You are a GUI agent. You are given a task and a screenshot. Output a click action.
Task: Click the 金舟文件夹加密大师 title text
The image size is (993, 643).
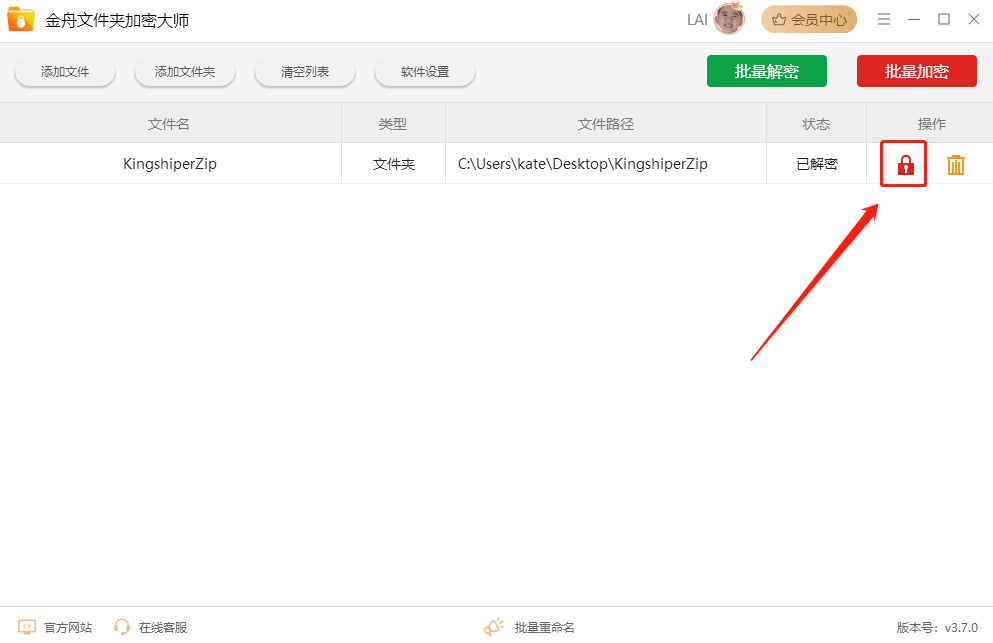[117, 20]
